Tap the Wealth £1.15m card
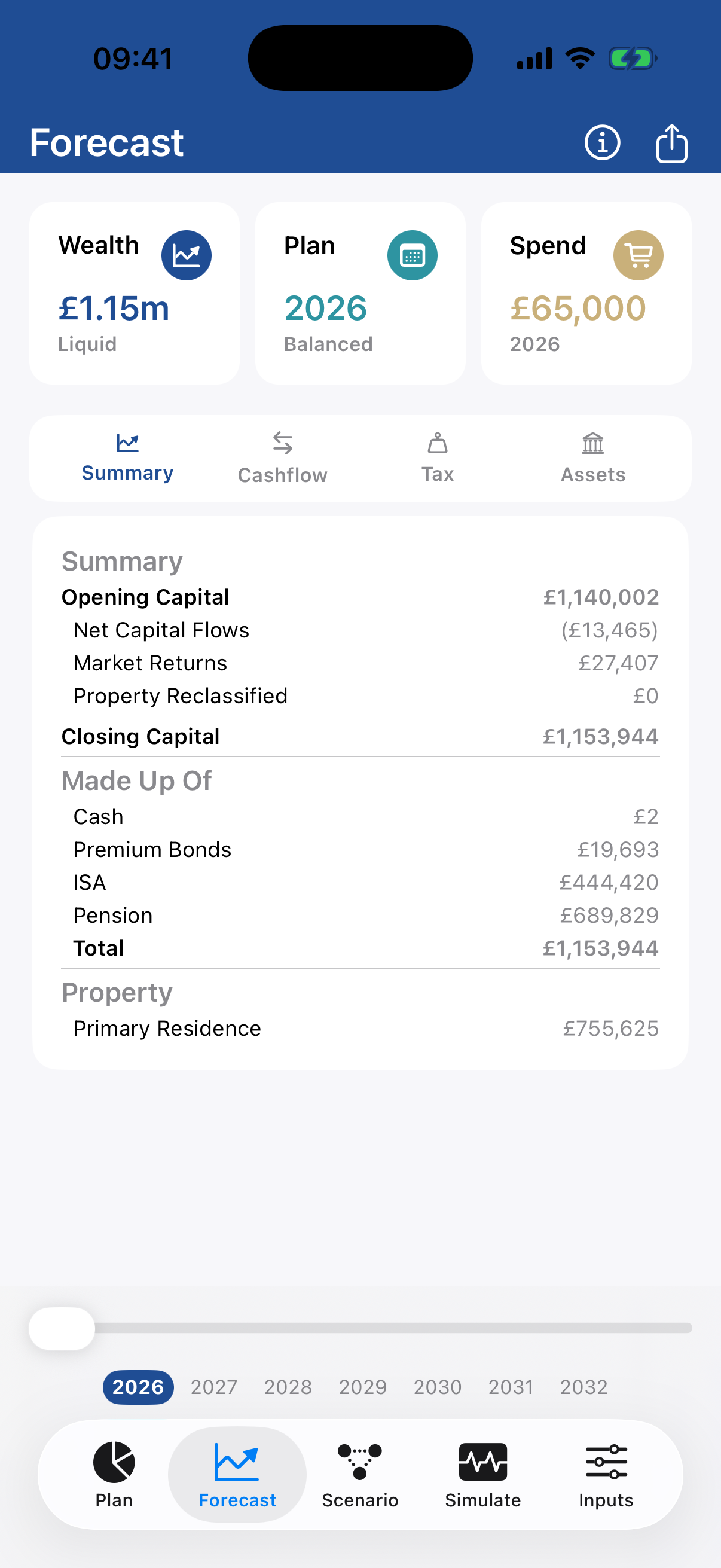721x1568 pixels. pyautogui.click(x=135, y=293)
